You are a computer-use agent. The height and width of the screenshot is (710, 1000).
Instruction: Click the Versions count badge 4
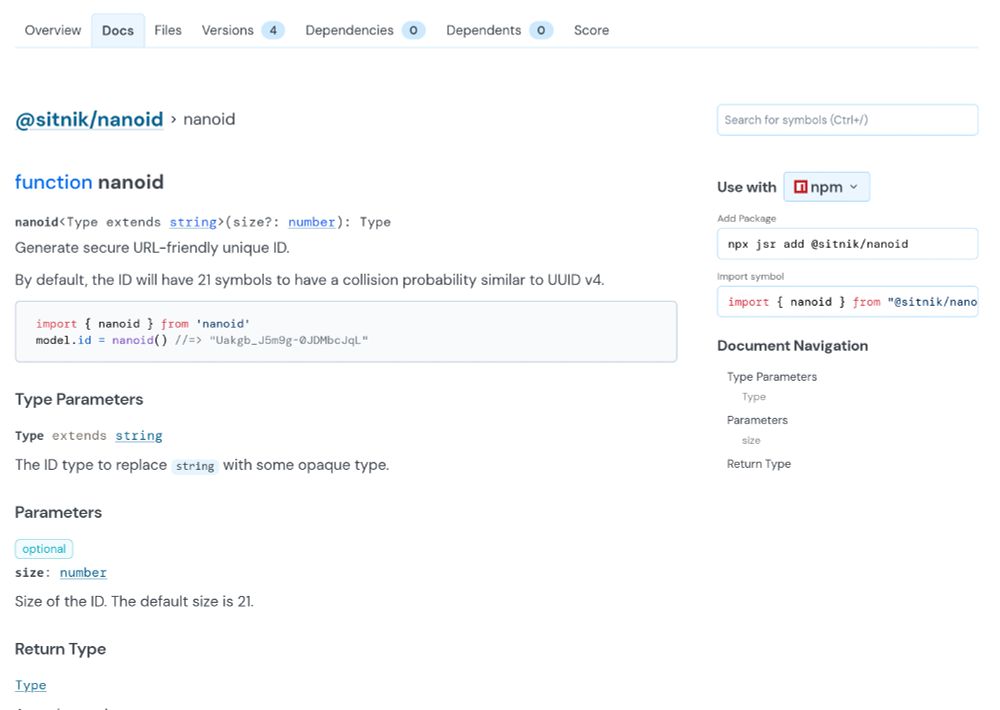(x=273, y=30)
